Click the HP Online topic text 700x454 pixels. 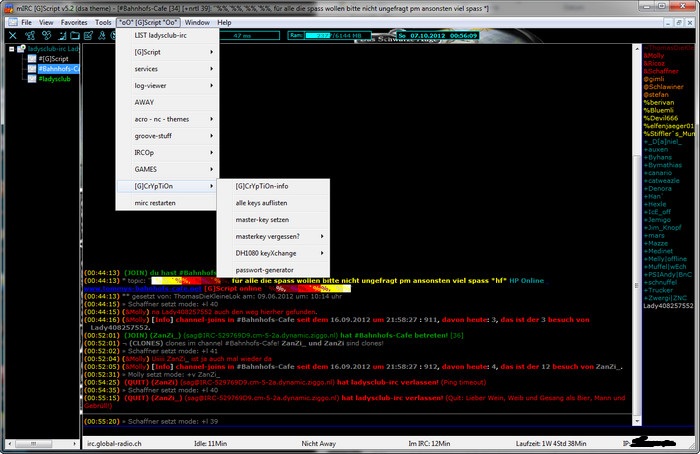click(x=526, y=280)
